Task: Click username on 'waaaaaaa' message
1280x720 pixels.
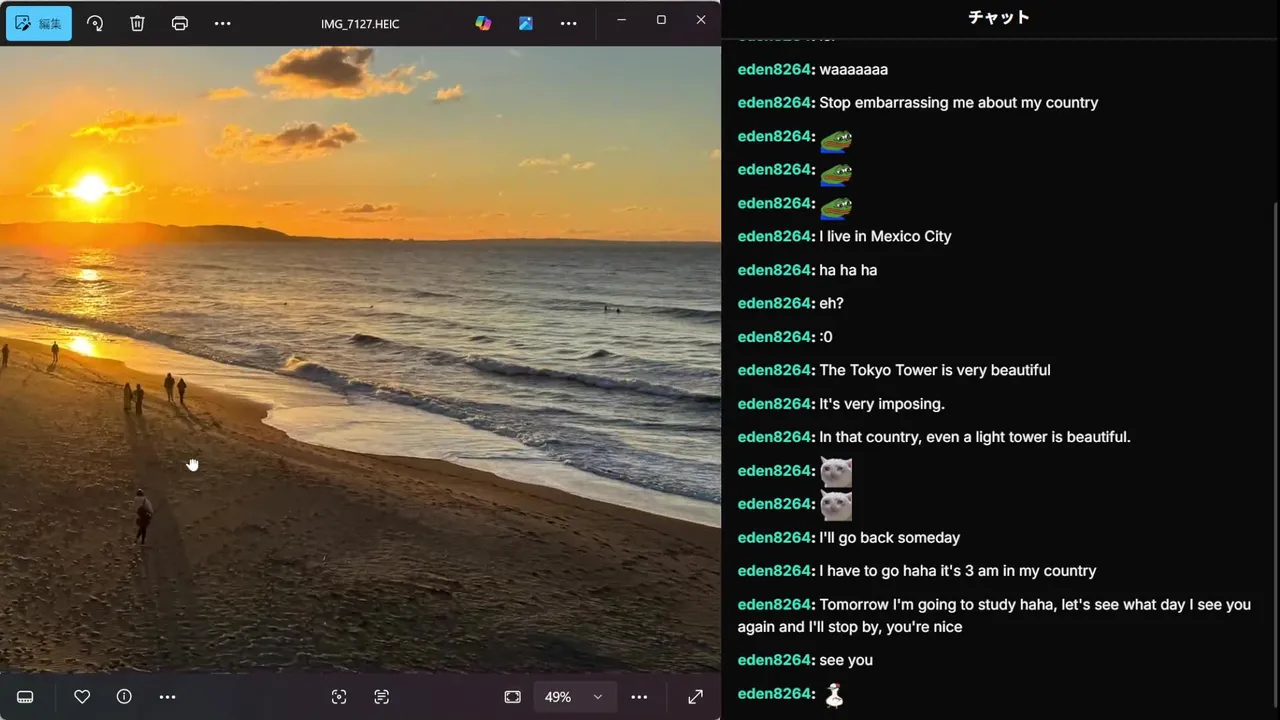Action: [x=774, y=69]
